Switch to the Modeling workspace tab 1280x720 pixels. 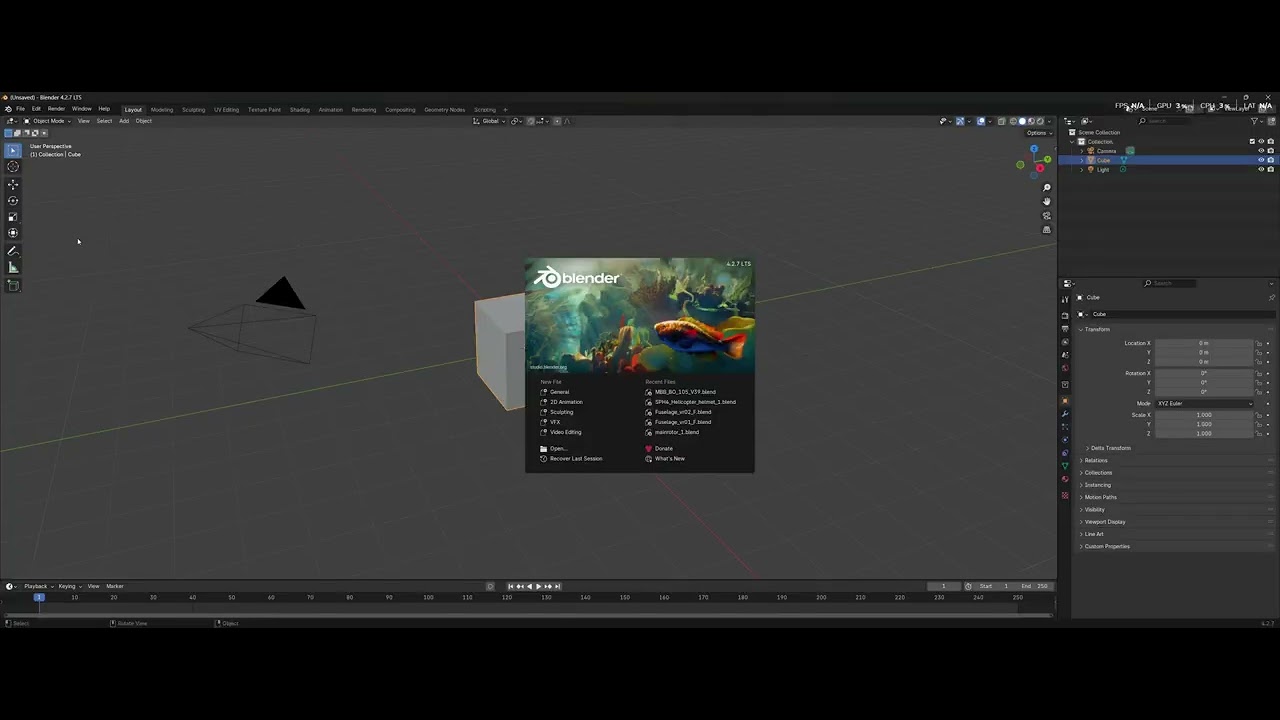coord(162,110)
